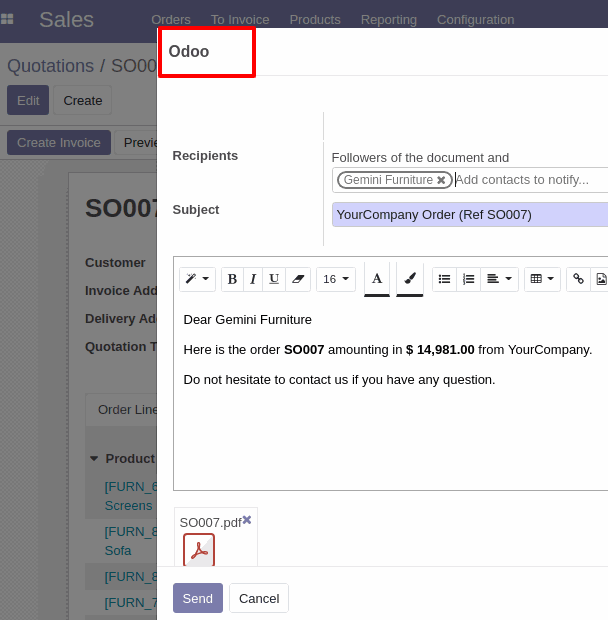Insert an unordered bullet list
Viewport: 608px width, 620px height.
point(444,279)
